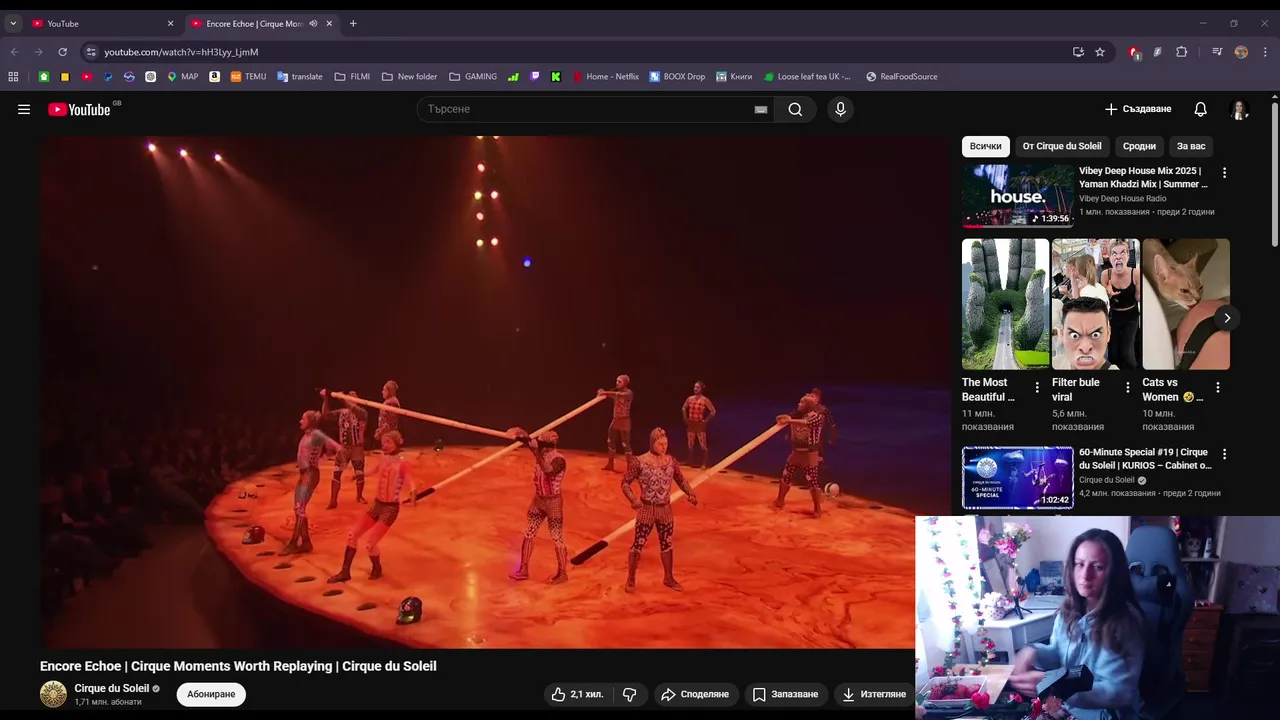The height and width of the screenshot is (720, 1280).
Task: Open options for the Filter bule viral short
Action: (1127, 387)
